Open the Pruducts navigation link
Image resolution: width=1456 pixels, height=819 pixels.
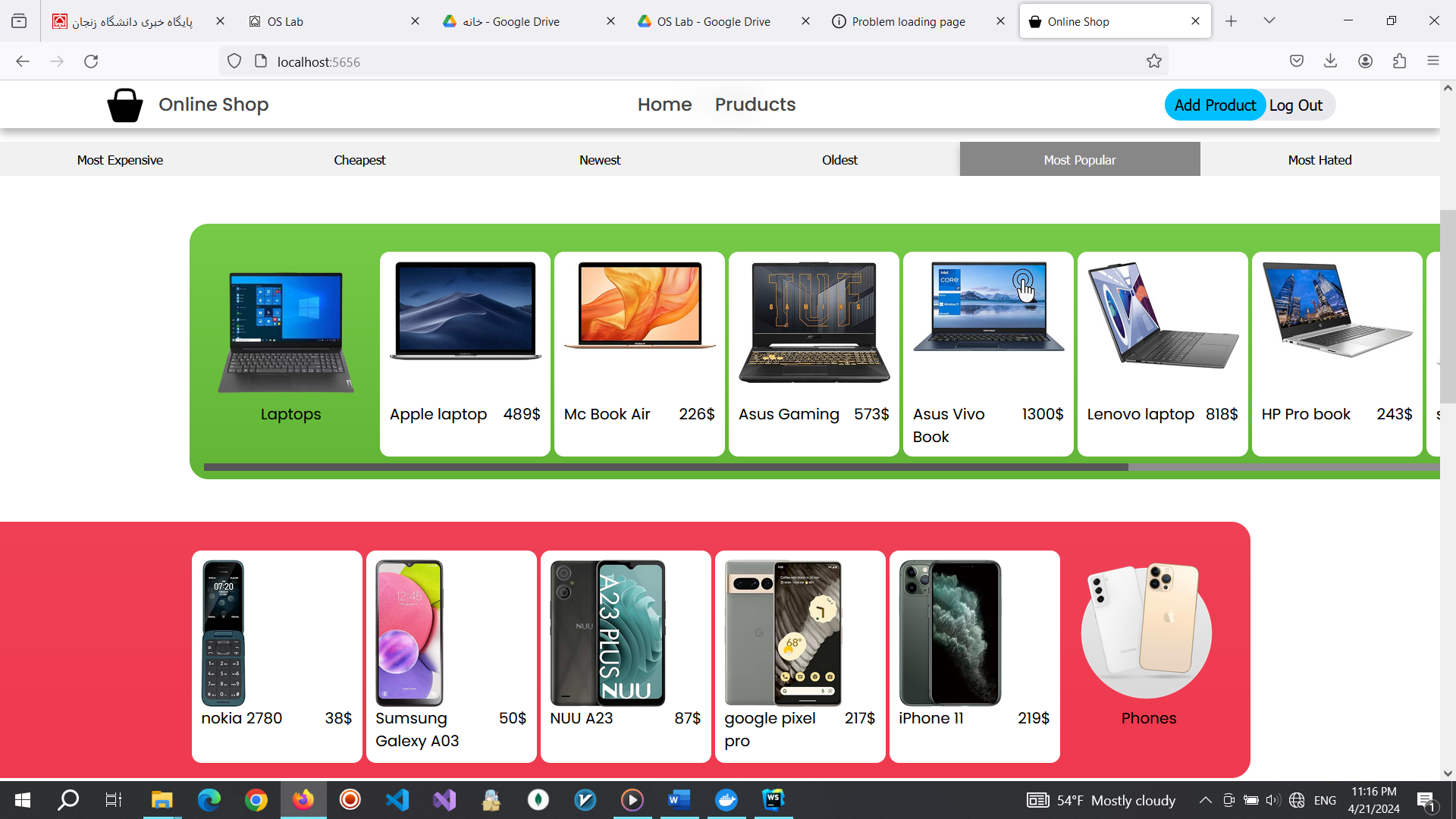[x=755, y=105]
